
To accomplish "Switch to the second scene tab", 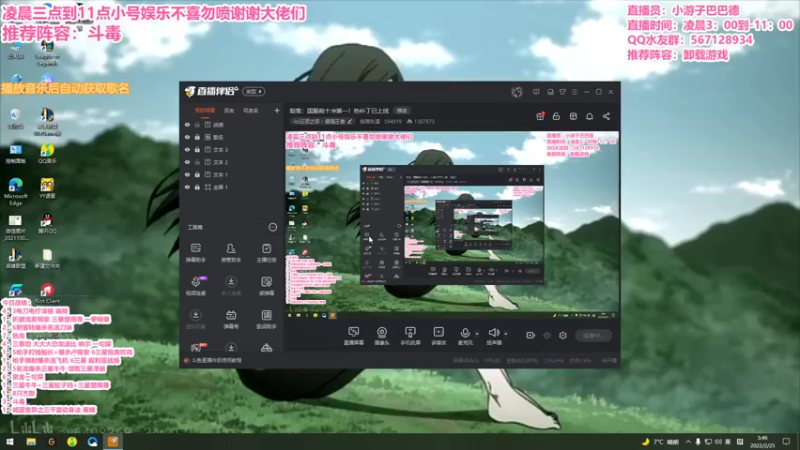I will tap(229, 111).
